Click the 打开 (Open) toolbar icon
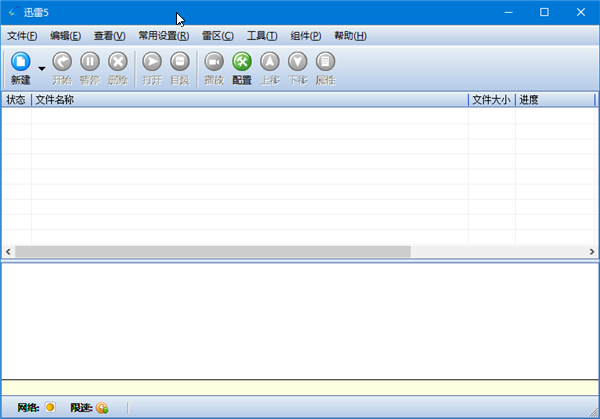Image resolution: width=600 pixels, height=419 pixels. pyautogui.click(x=152, y=62)
